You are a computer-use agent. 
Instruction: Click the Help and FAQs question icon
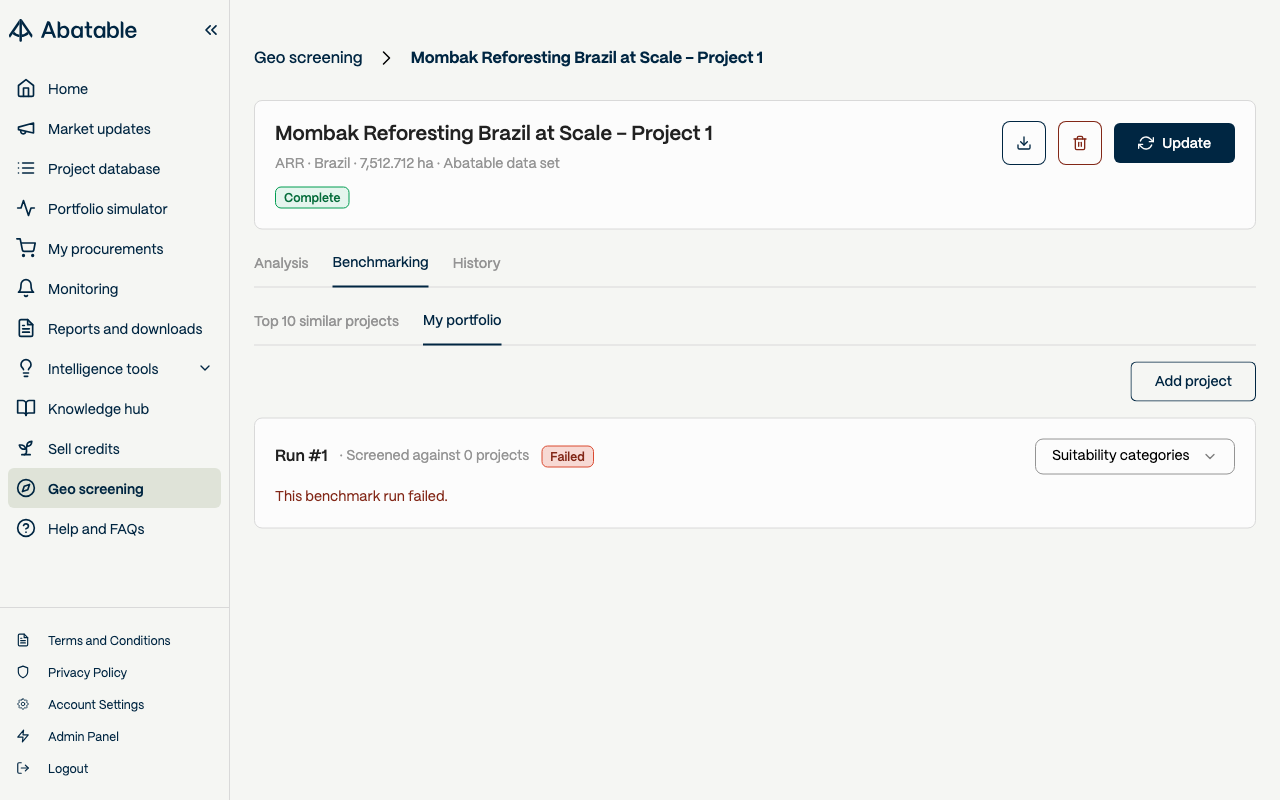(27, 529)
